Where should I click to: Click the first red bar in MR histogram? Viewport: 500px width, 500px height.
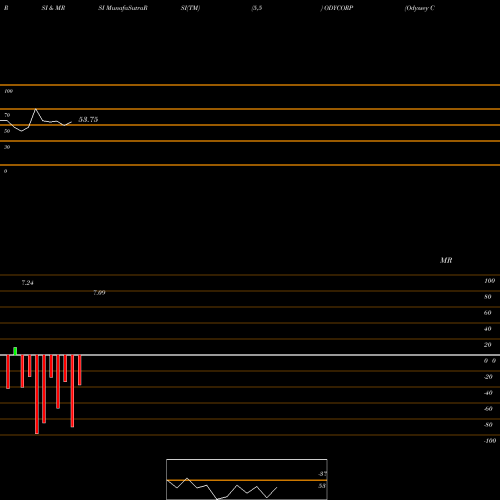pyautogui.click(x=8, y=372)
